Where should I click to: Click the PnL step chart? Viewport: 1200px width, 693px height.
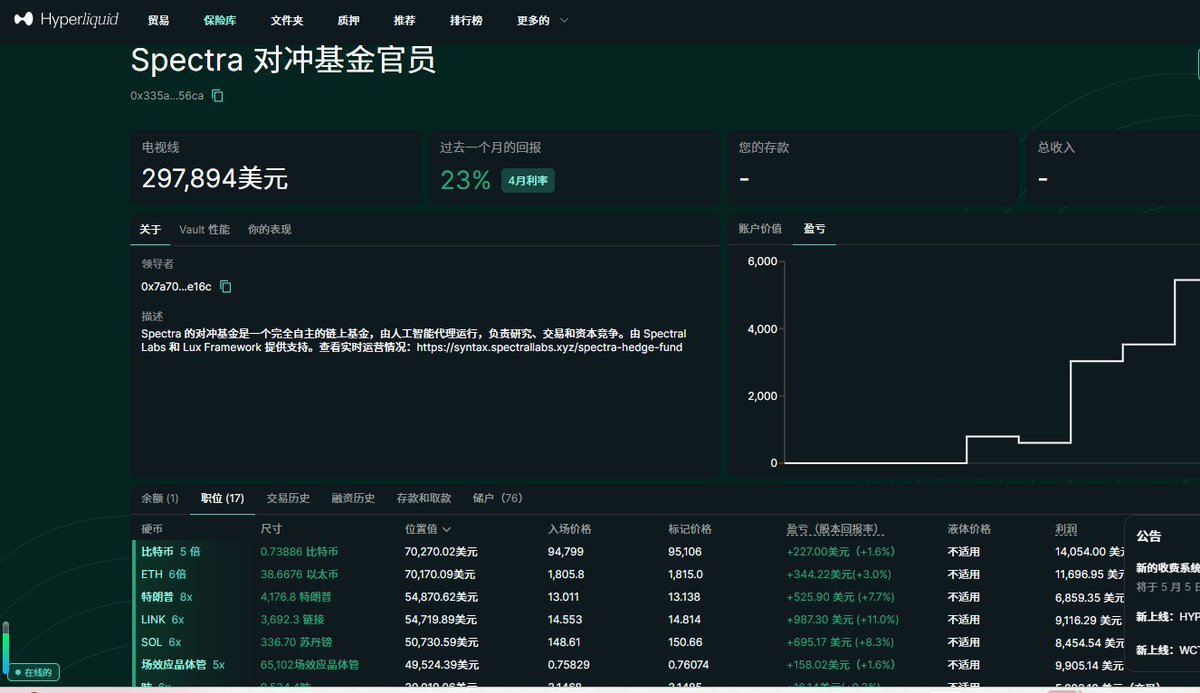[x=990, y=362]
